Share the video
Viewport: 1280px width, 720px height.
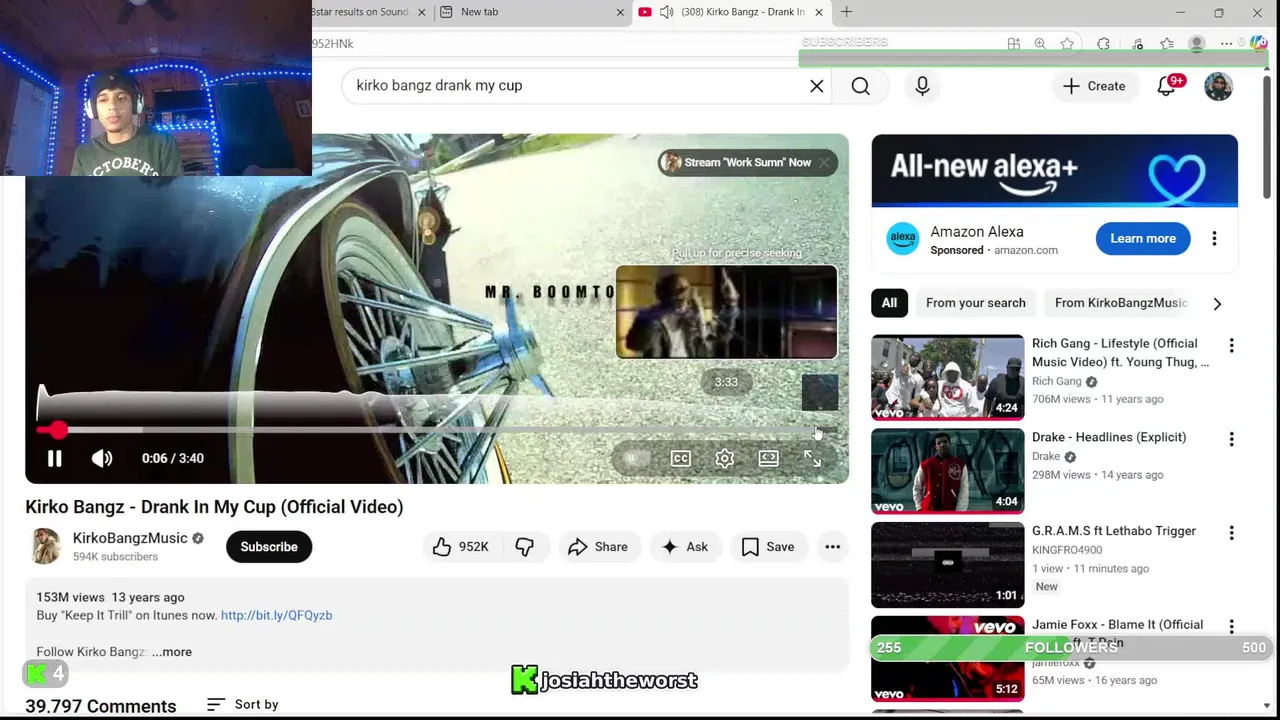(x=598, y=547)
